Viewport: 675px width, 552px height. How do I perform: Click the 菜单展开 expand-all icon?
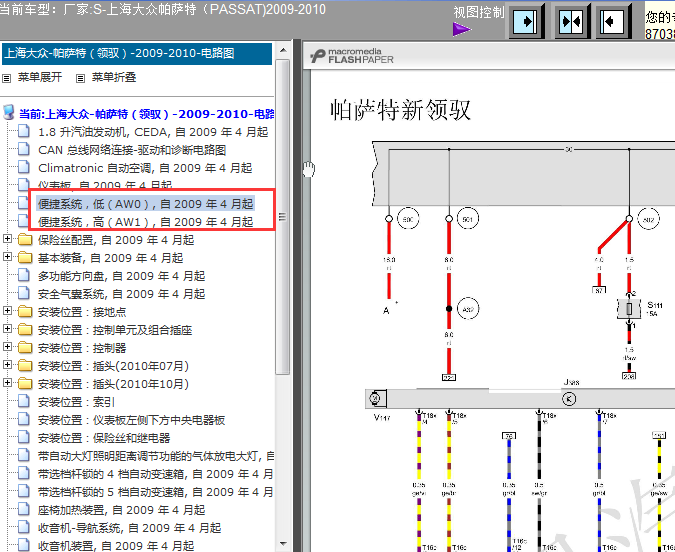click(6, 78)
